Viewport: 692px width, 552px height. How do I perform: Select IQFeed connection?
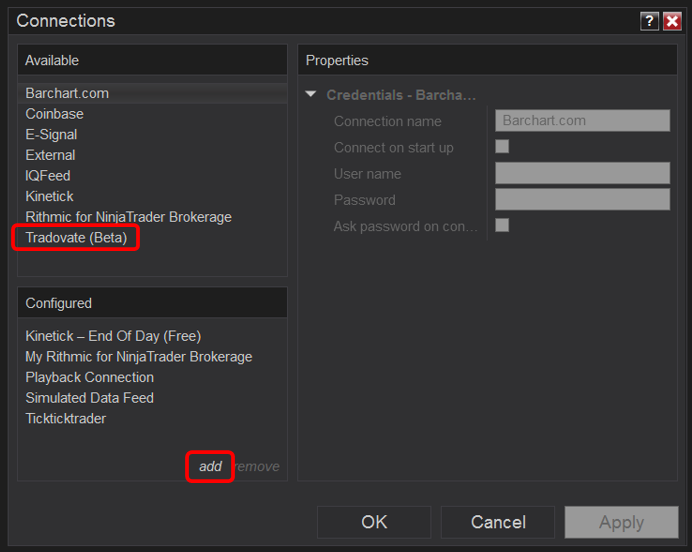[152, 176]
